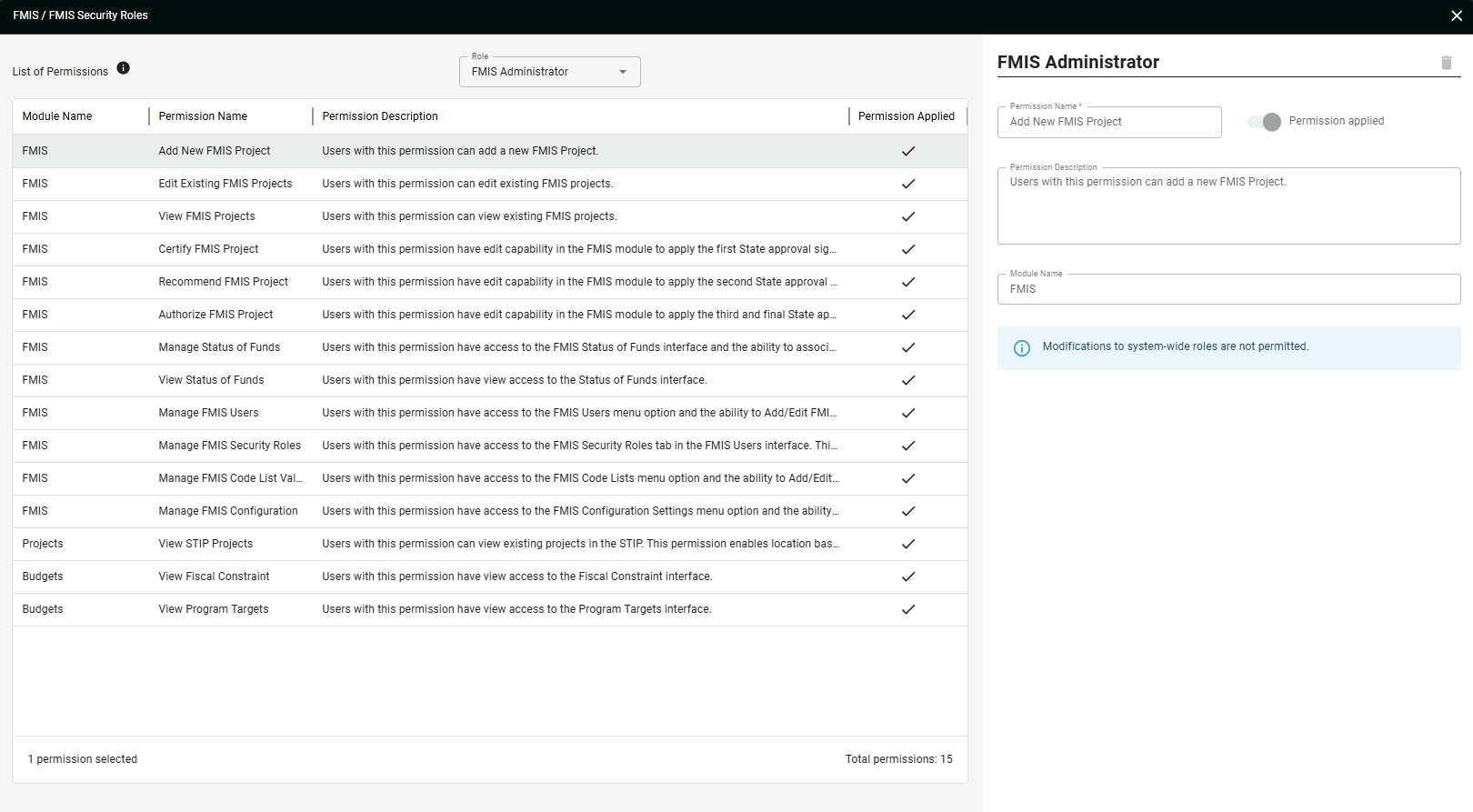Screen dimensions: 1473x812
Task: Select the Manage FMIS Security Roles permission name
Action: 230,446
